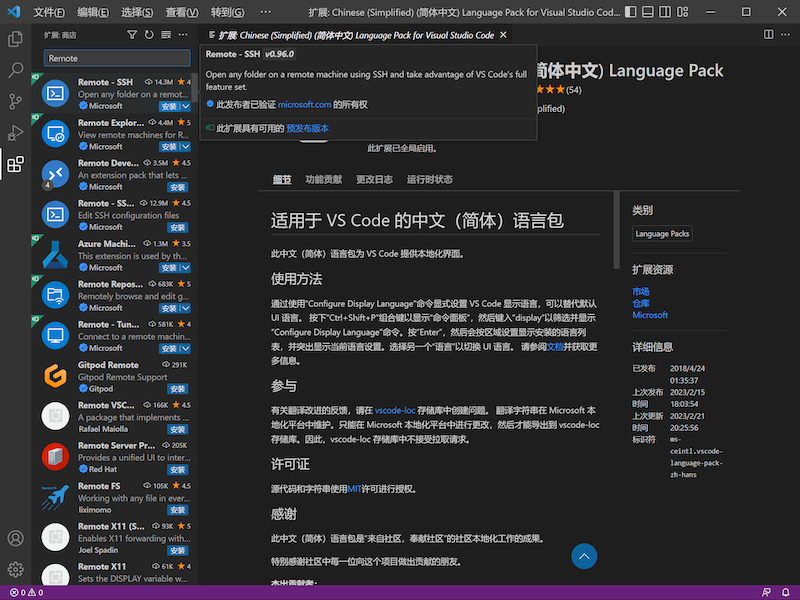Clear the extensions search results

(x=165, y=34)
